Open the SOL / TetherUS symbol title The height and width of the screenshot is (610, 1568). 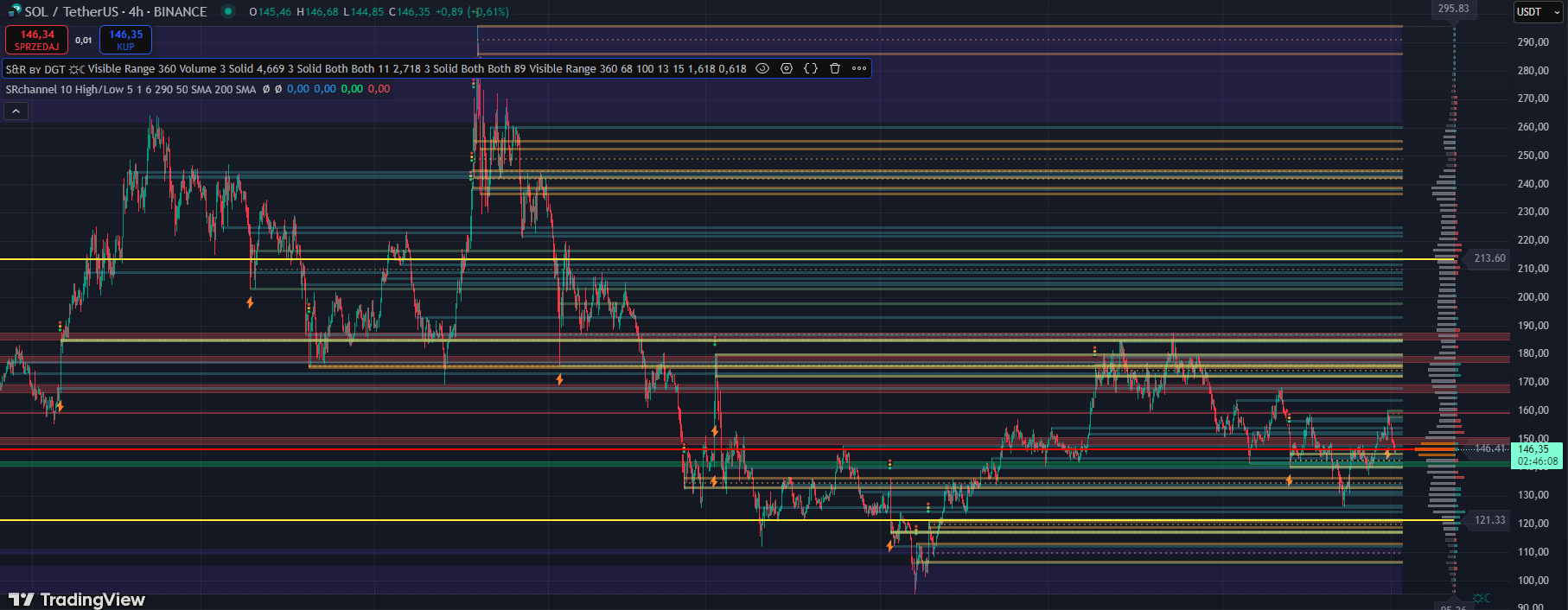116,12
